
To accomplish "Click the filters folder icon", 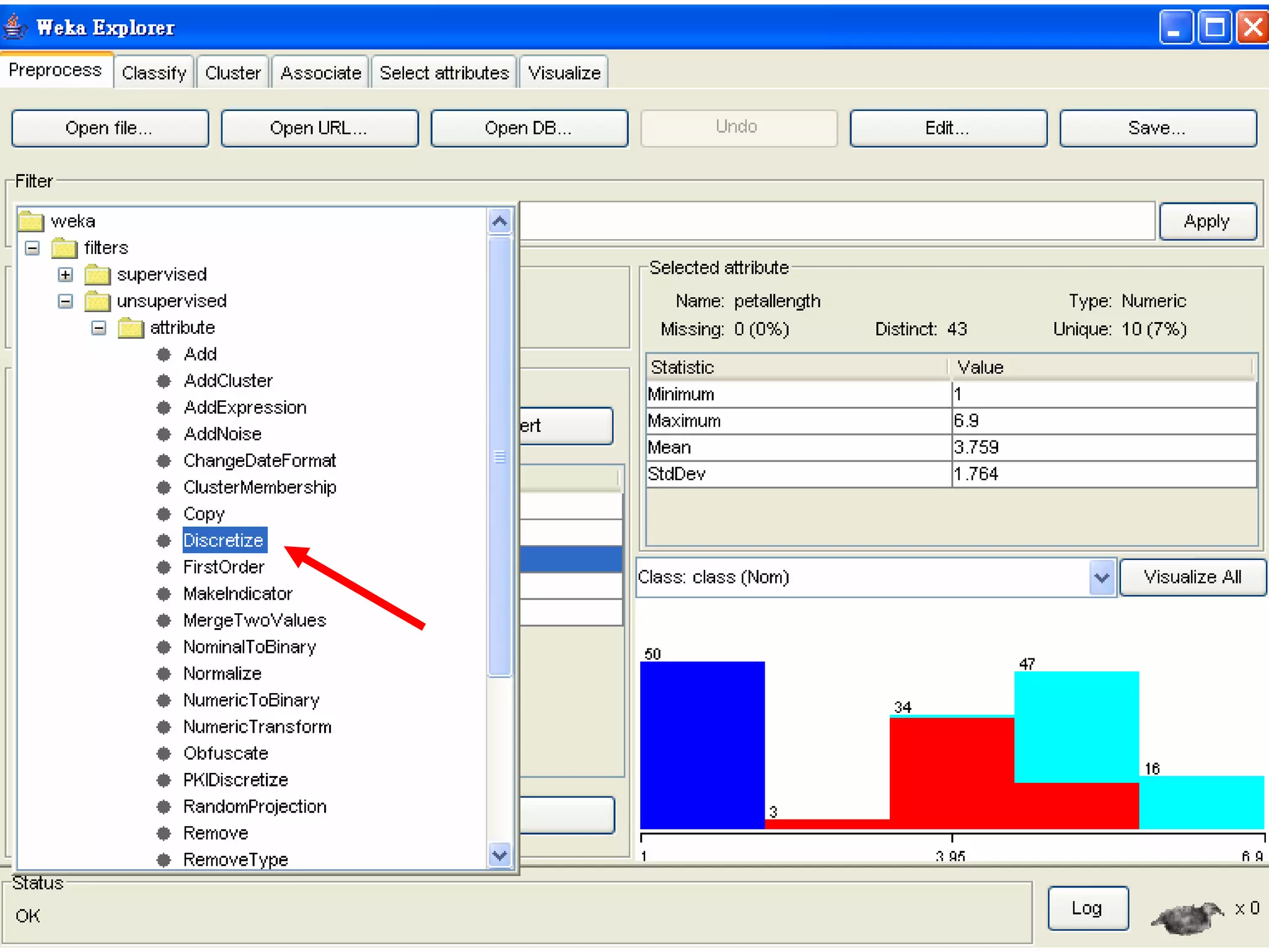I will pyautogui.click(x=64, y=248).
